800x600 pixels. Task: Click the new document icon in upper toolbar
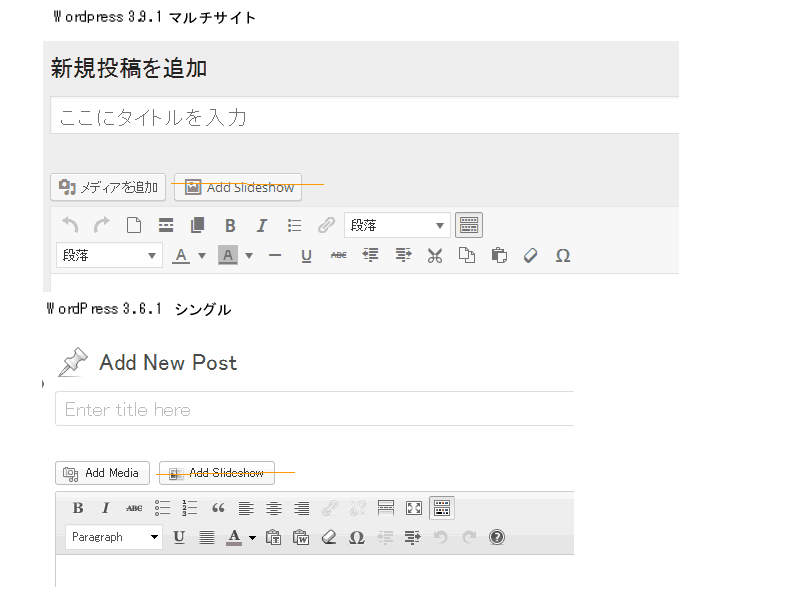point(134,225)
